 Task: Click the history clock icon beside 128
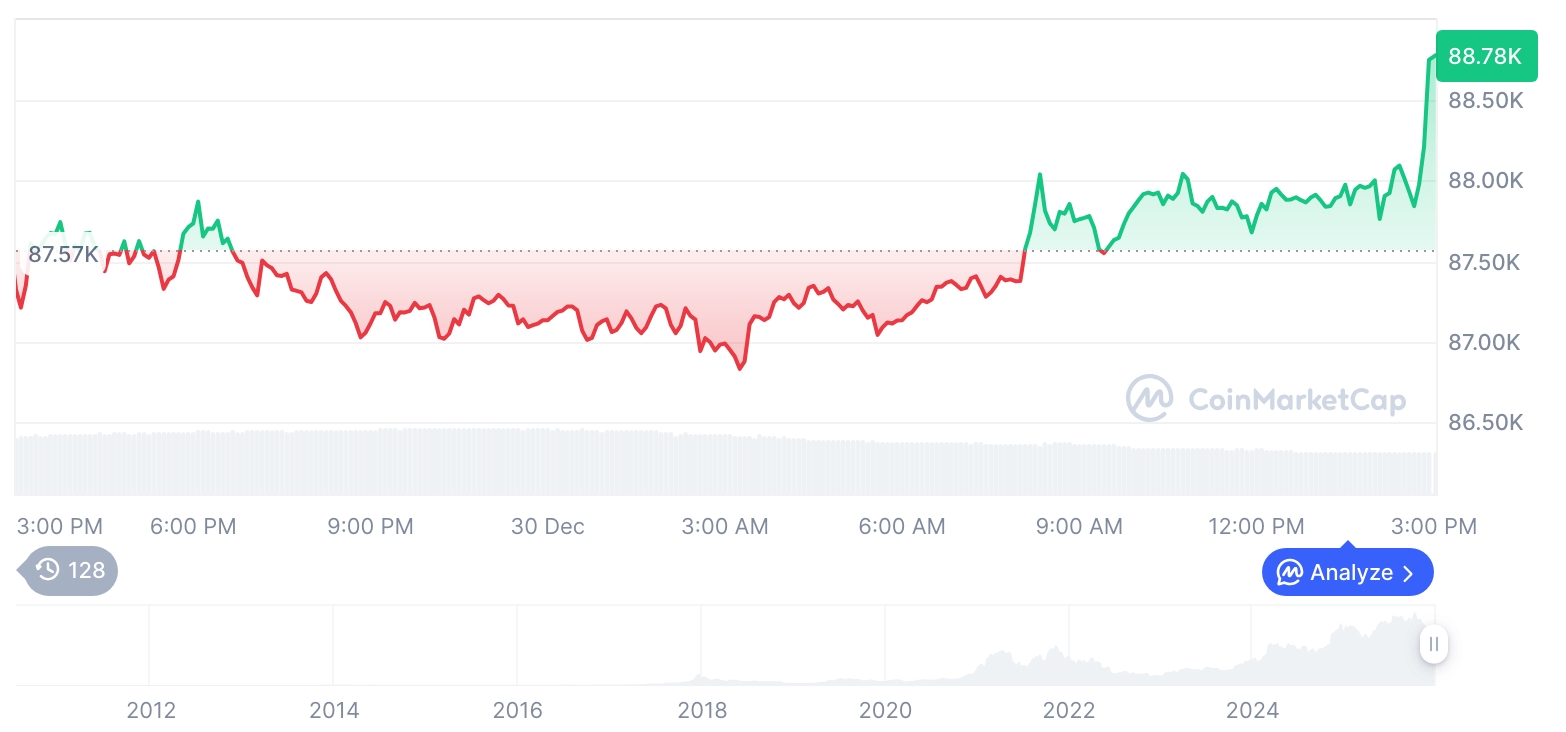click(x=47, y=570)
